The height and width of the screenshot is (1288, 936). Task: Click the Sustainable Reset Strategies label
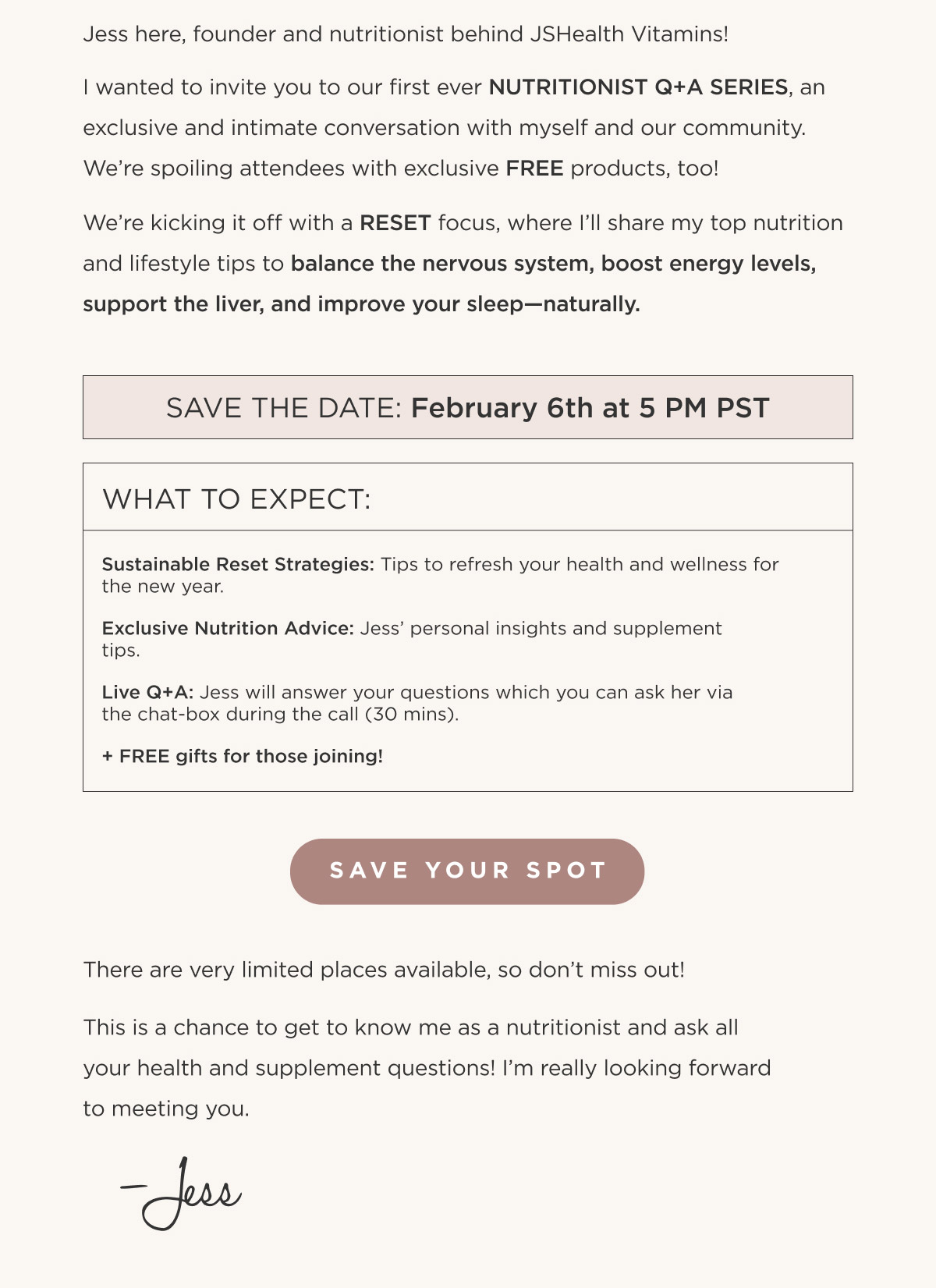coord(238,565)
